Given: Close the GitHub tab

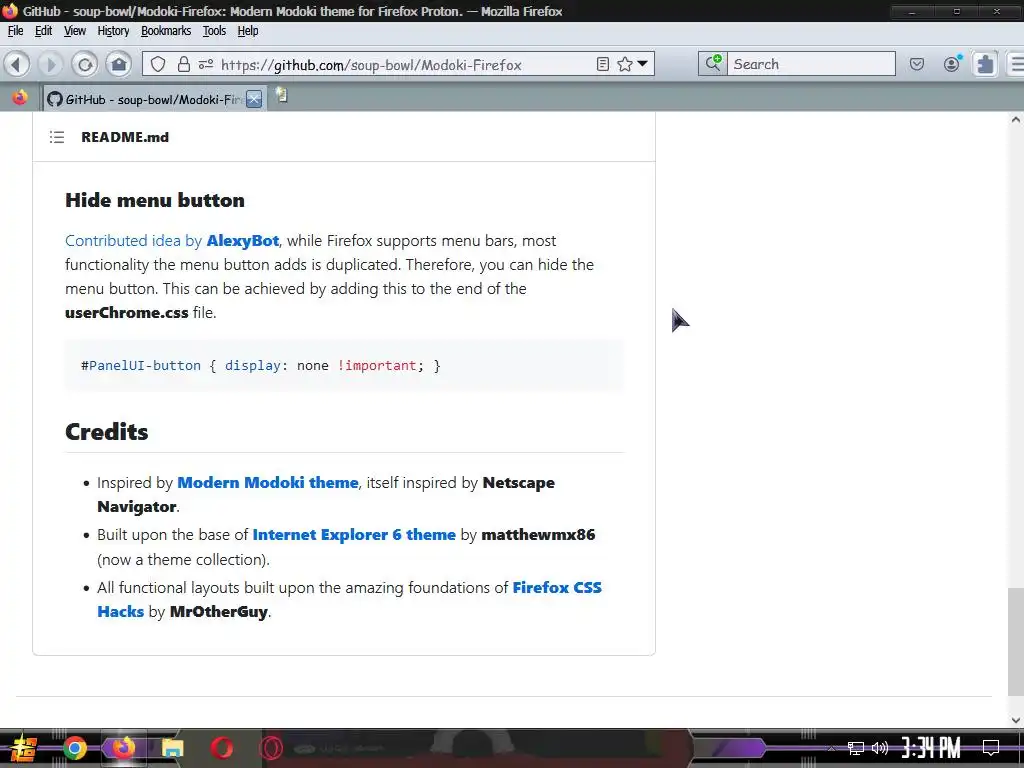Looking at the screenshot, I should coord(254,99).
